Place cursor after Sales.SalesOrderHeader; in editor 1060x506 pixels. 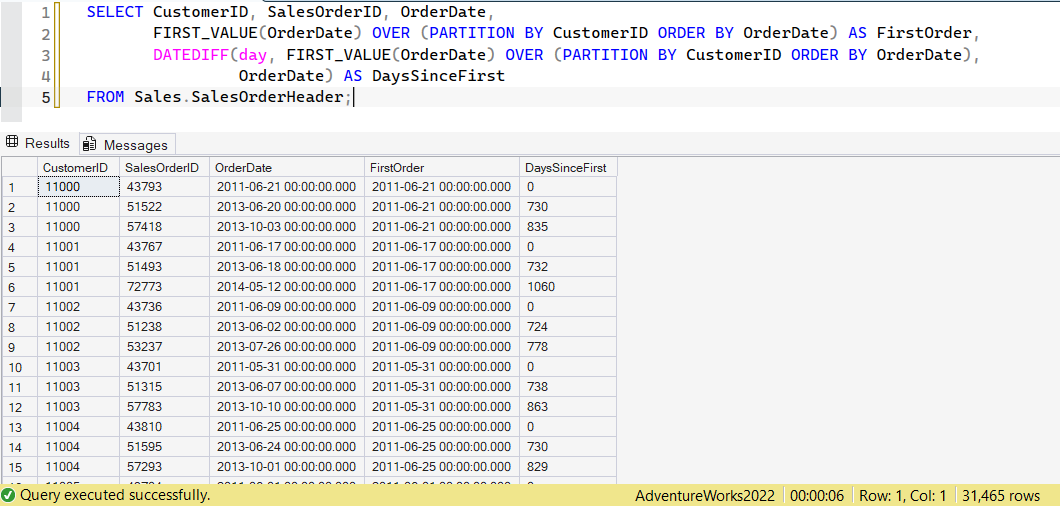pyautogui.click(x=354, y=97)
